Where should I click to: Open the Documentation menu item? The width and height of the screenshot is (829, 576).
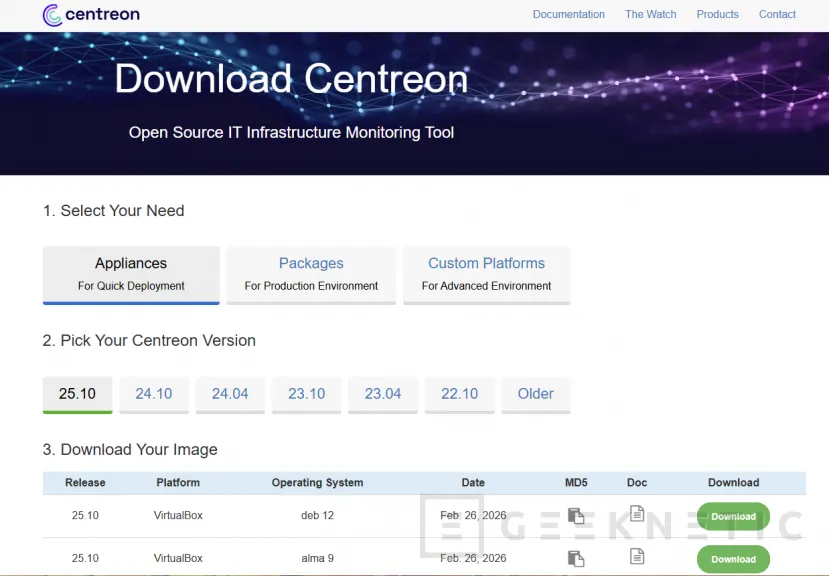pos(568,14)
